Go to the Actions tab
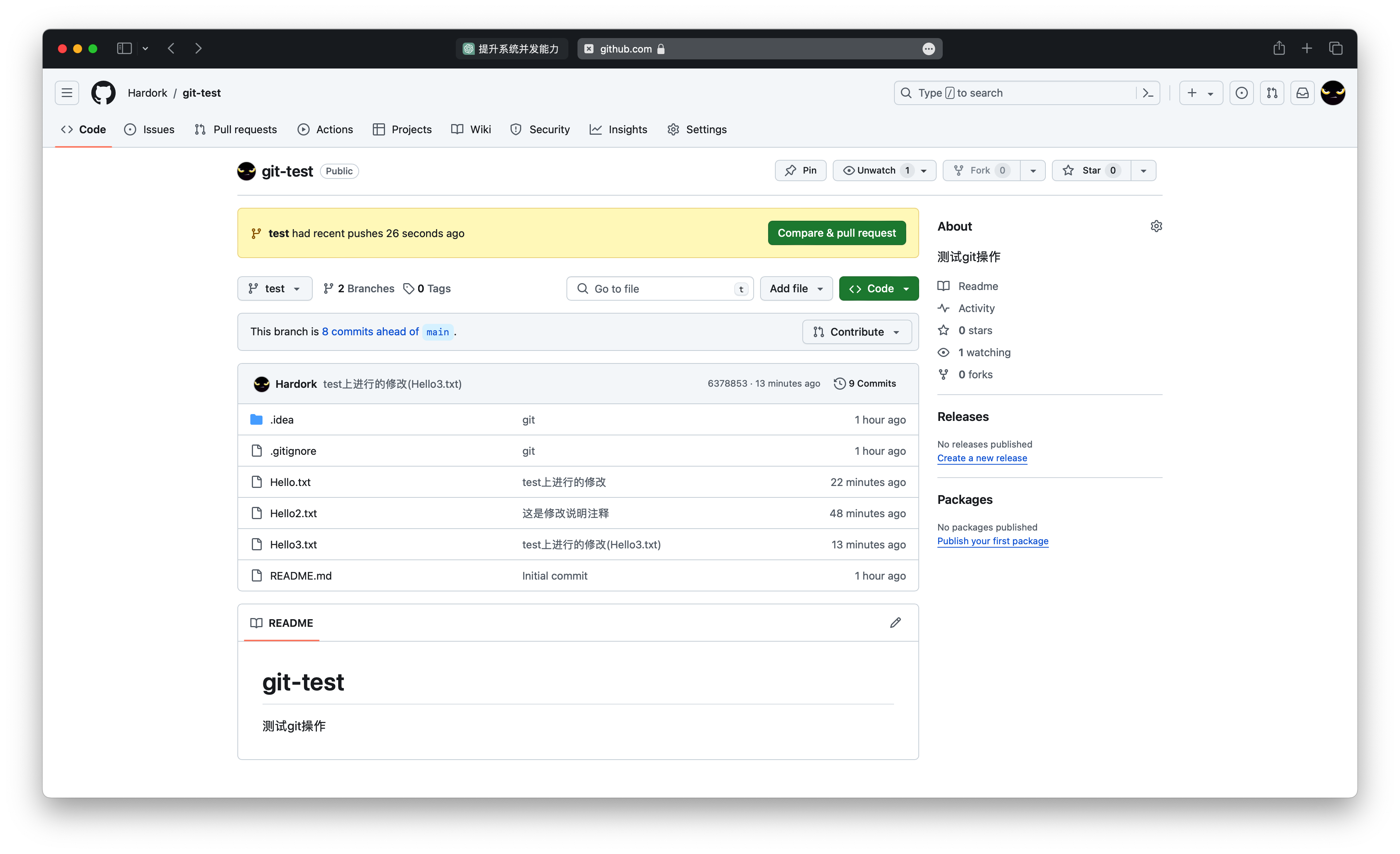 click(325, 129)
